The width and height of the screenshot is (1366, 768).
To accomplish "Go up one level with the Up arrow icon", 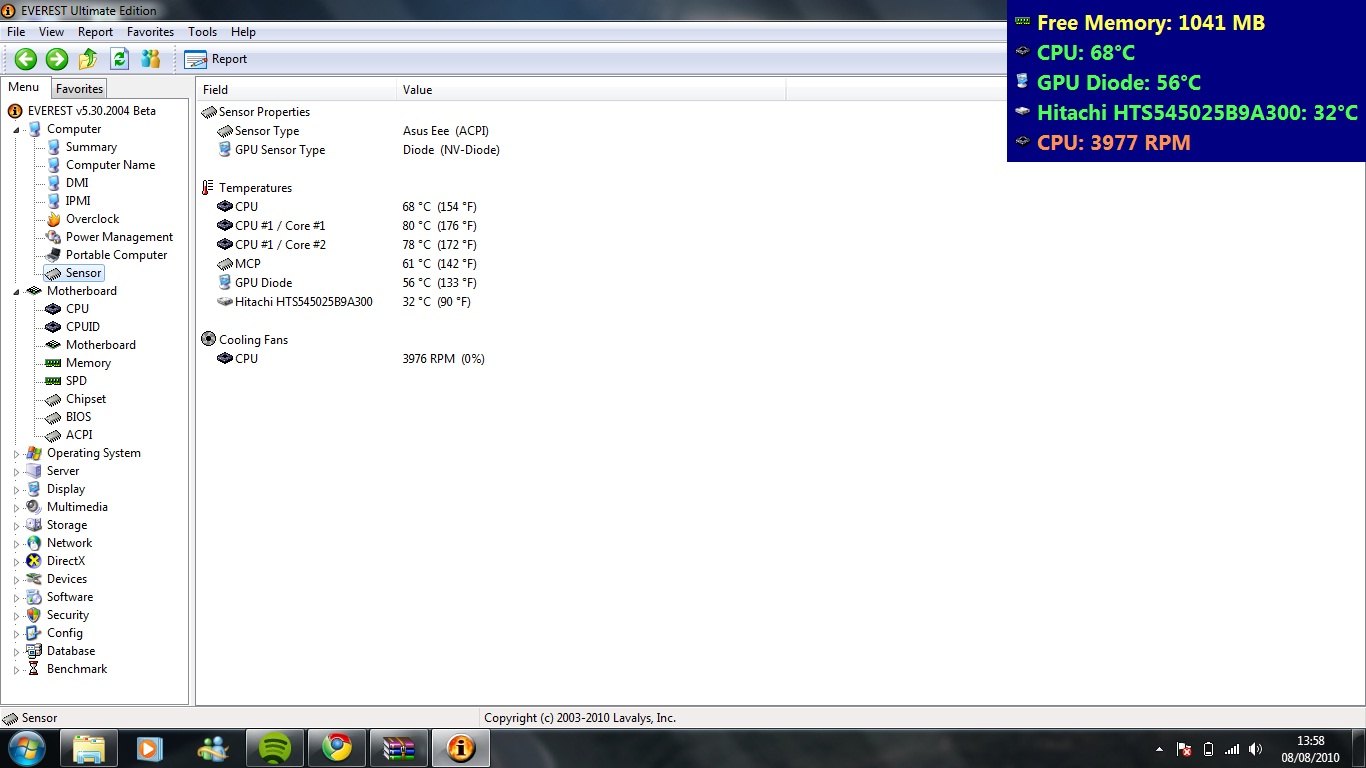I will click(88, 59).
